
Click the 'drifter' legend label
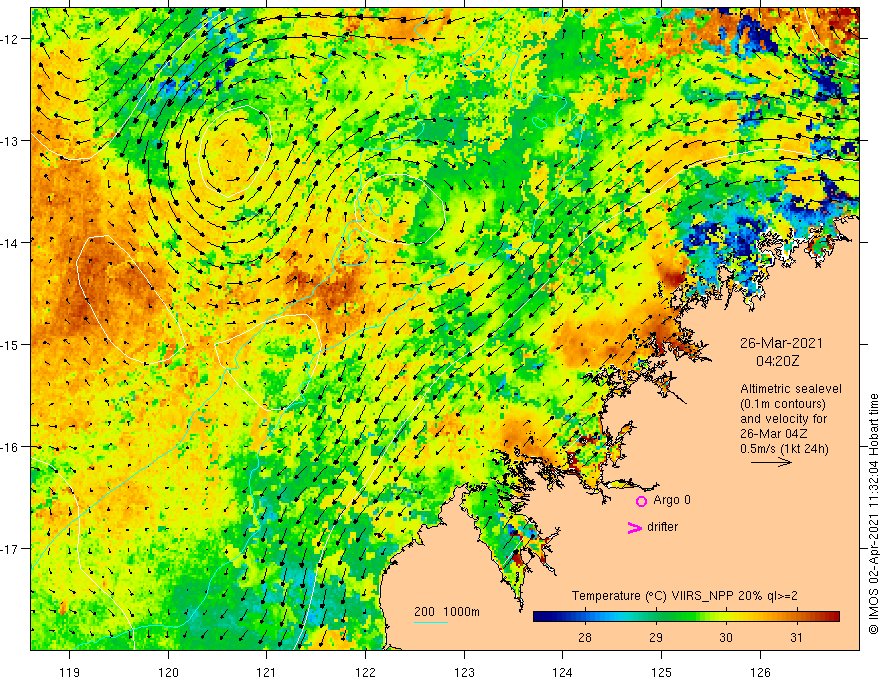coord(662,527)
